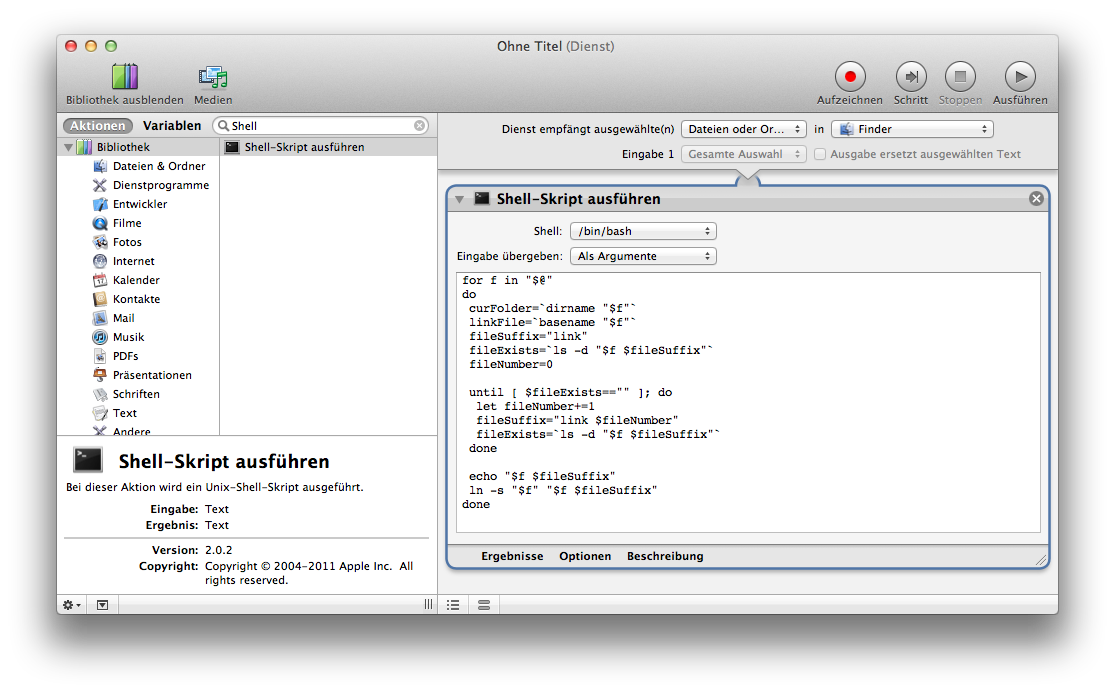The height and width of the screenshot is (693, 1115).
Task: Switch to the Variablen tab
Action: (172, 126)
